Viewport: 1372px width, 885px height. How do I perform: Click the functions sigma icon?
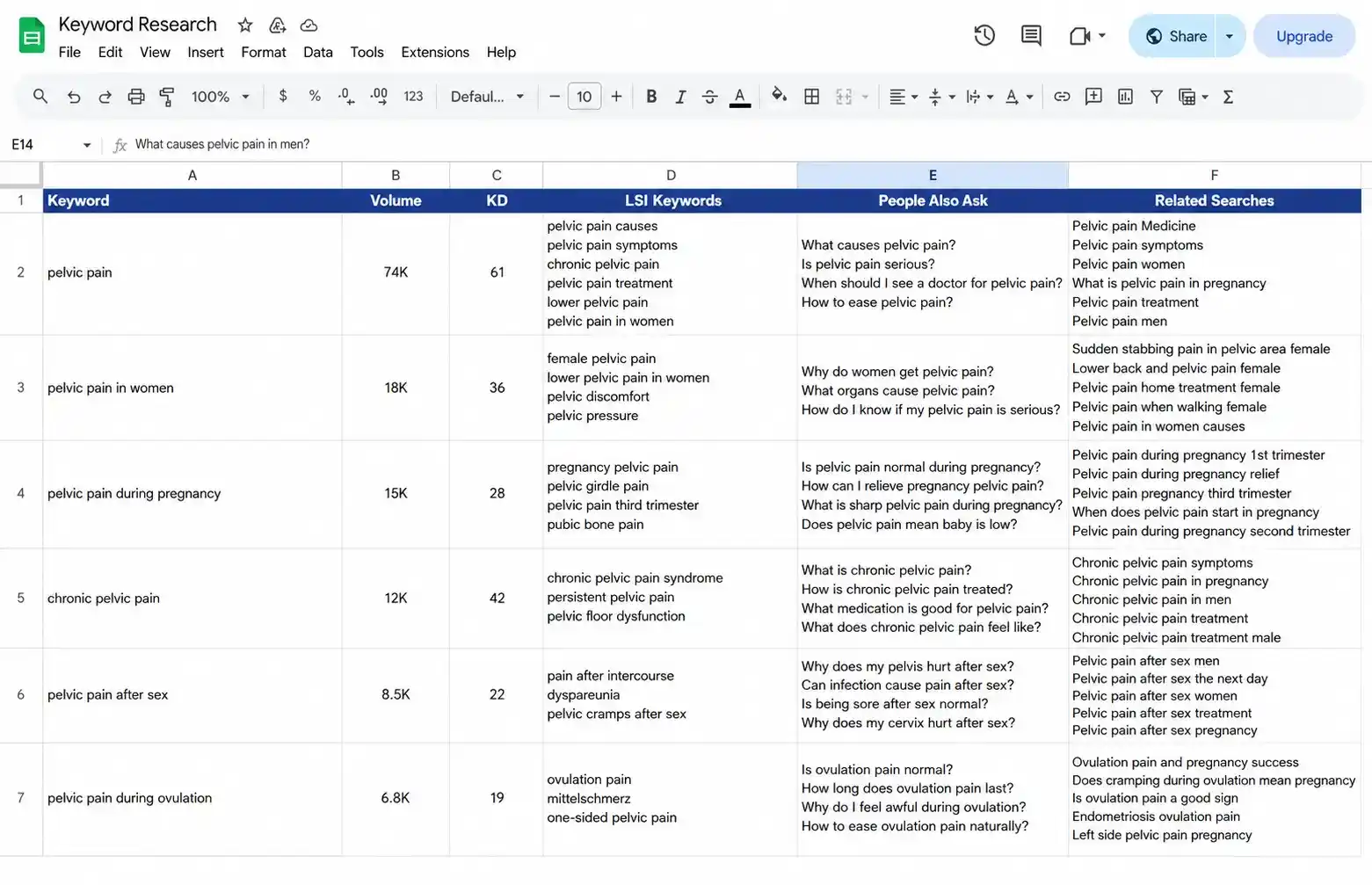tap(1228, 97)
